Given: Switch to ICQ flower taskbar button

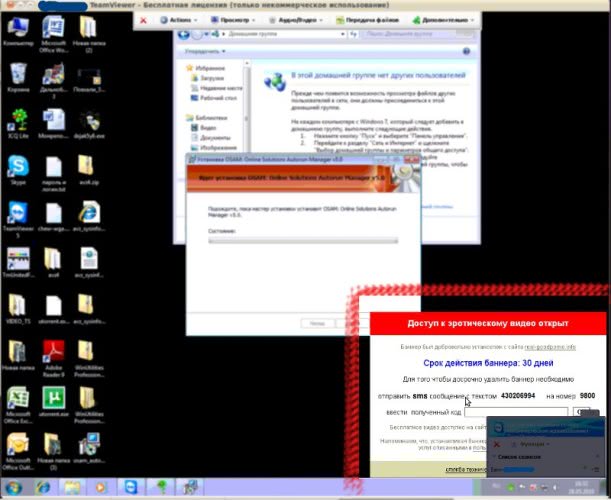Looking at the screenshot, I should tap(161, 488).
